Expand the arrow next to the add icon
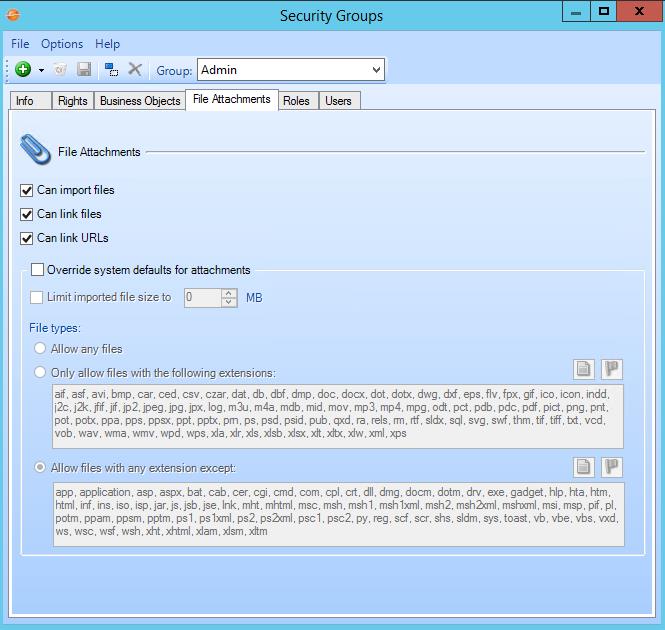This screenshot has width=665, height=630. tap(41, 71)
